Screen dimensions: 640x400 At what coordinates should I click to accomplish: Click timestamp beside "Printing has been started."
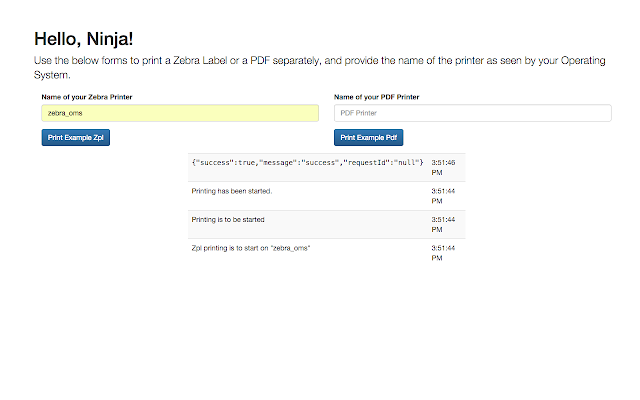click(443, 196)
